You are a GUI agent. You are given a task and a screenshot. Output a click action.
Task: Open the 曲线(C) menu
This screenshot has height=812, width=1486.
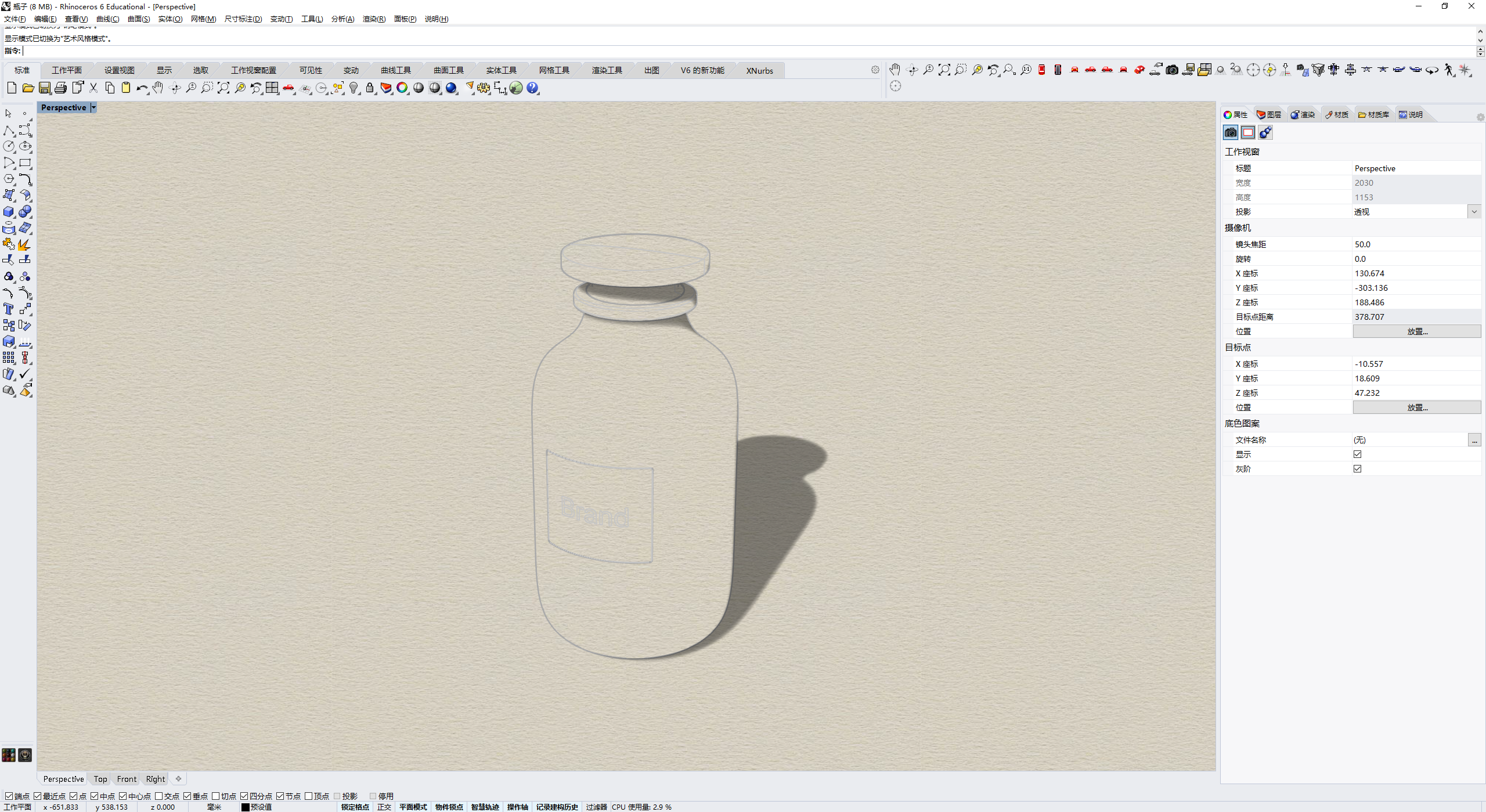click(x=108, y=19)
